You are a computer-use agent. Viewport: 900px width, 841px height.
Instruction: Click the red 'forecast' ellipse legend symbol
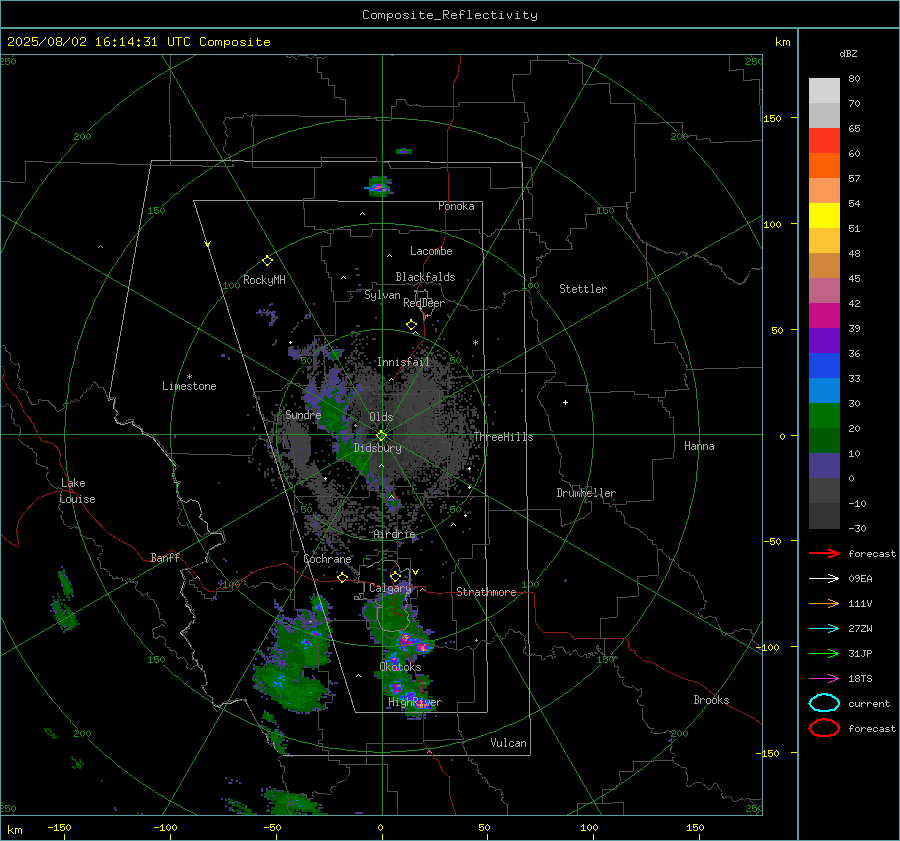click(x=824, y=728)
